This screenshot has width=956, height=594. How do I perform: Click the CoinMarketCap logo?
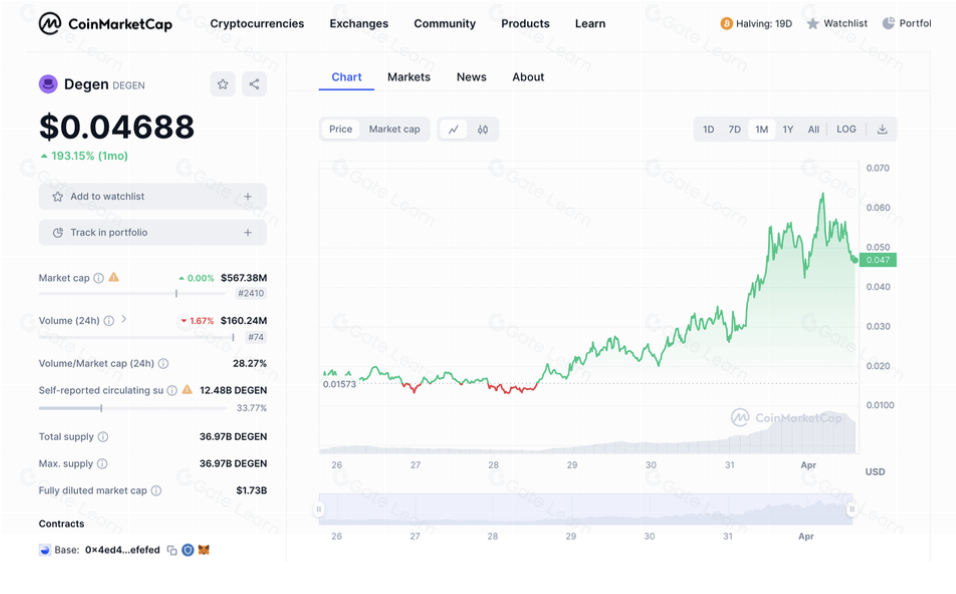105,23
